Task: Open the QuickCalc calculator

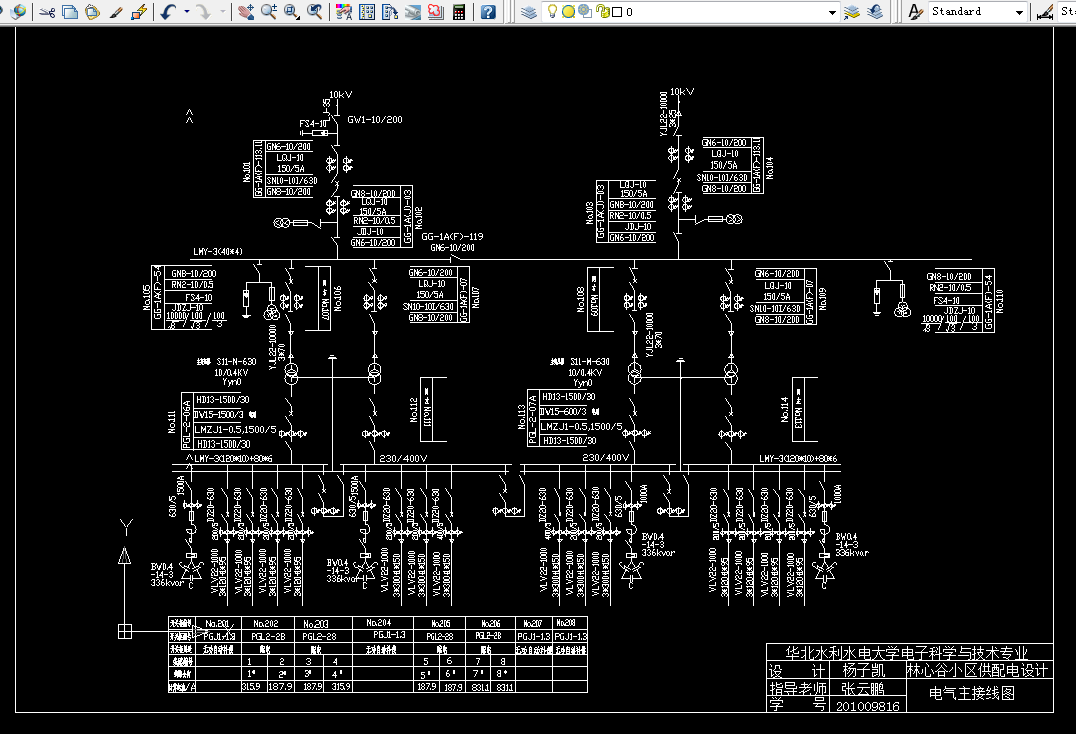Action: pyautogui.click(x=459, y=12)
